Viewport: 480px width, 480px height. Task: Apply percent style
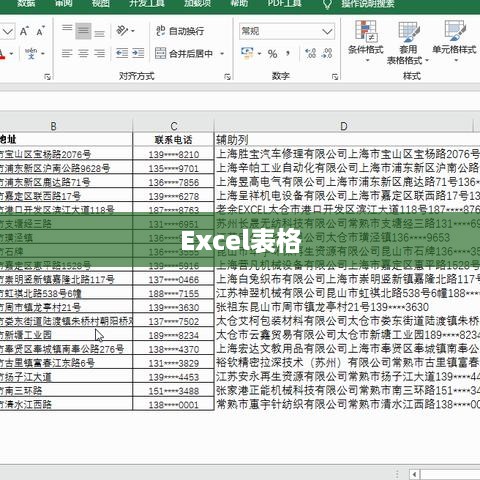pos(272,53)
